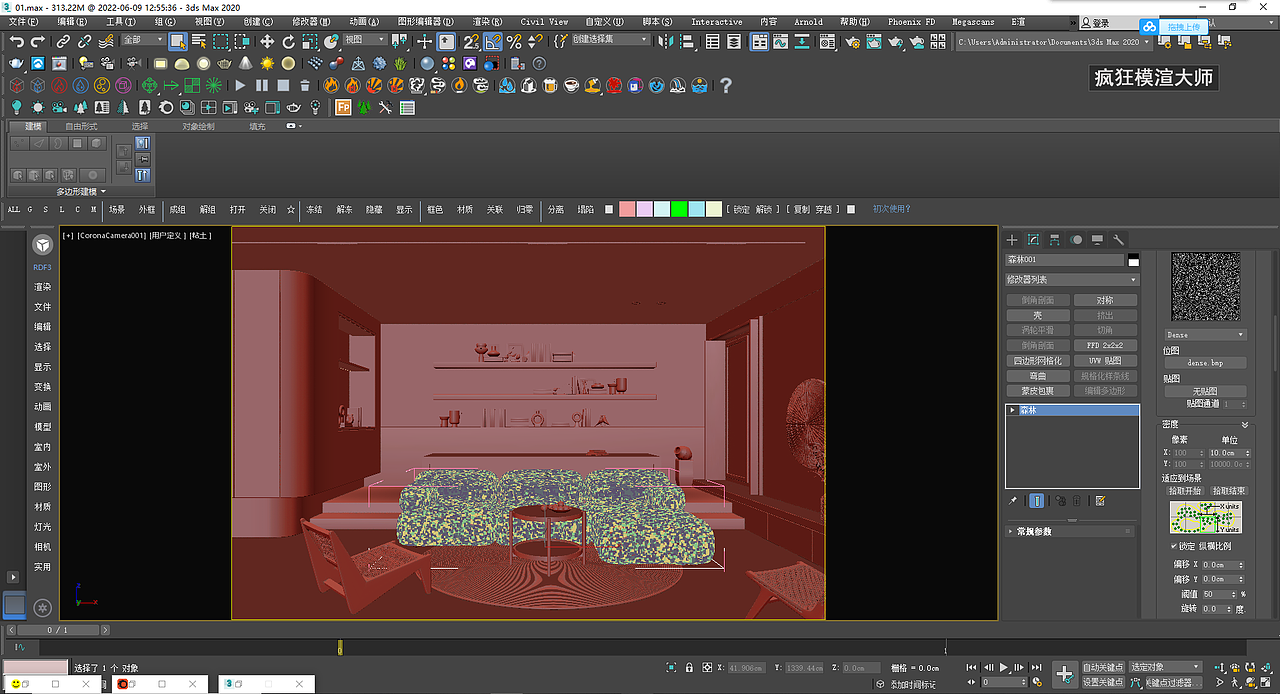The height and width of the screenshot is (694, 1280).
Task: Toggle Show End Result button under modifier stack
Action: point(1037,500)
